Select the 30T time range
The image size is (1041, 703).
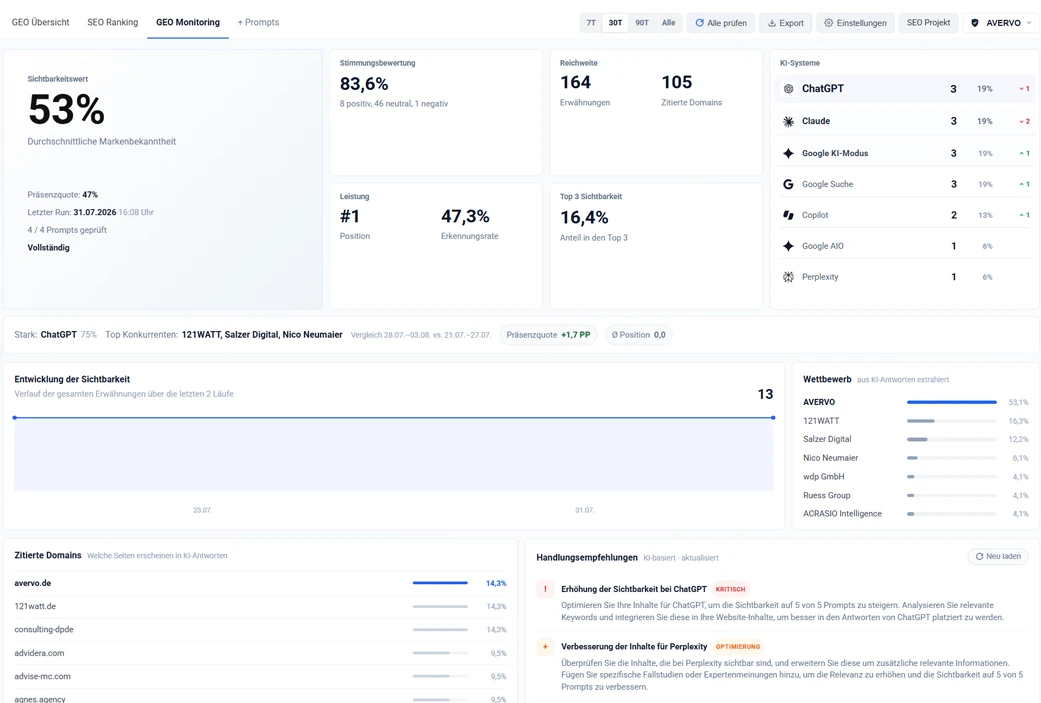tap(615, 23)
